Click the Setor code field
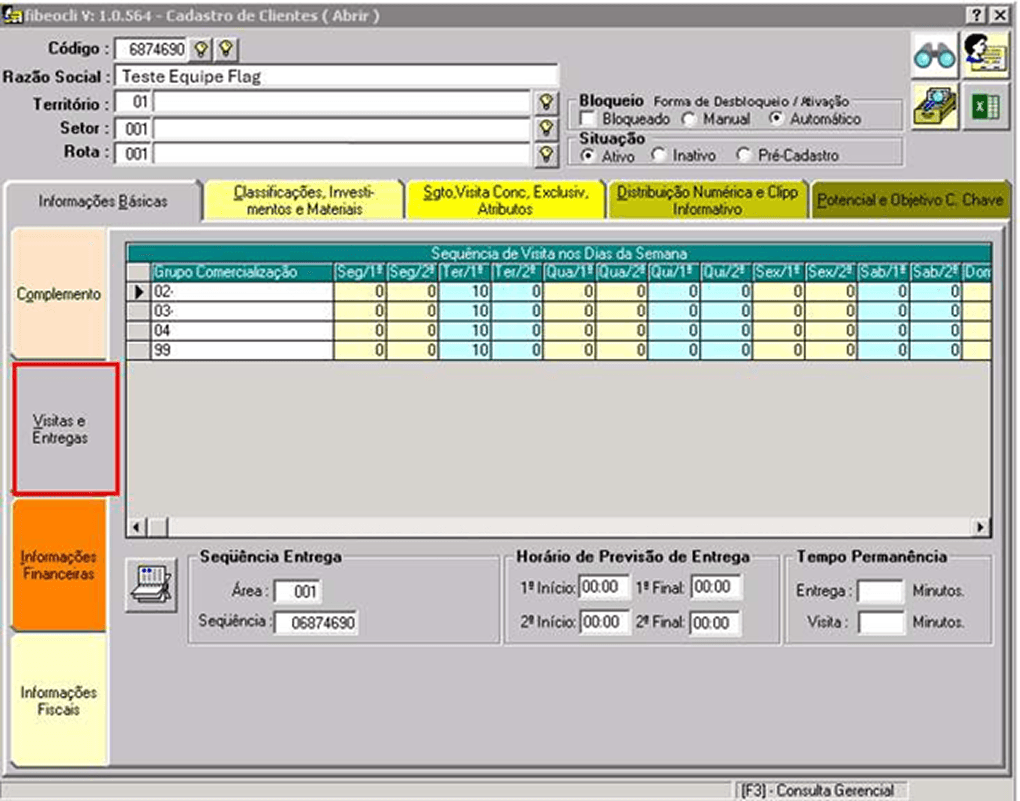The image size is (1020, 801). (x=133, y=128)
